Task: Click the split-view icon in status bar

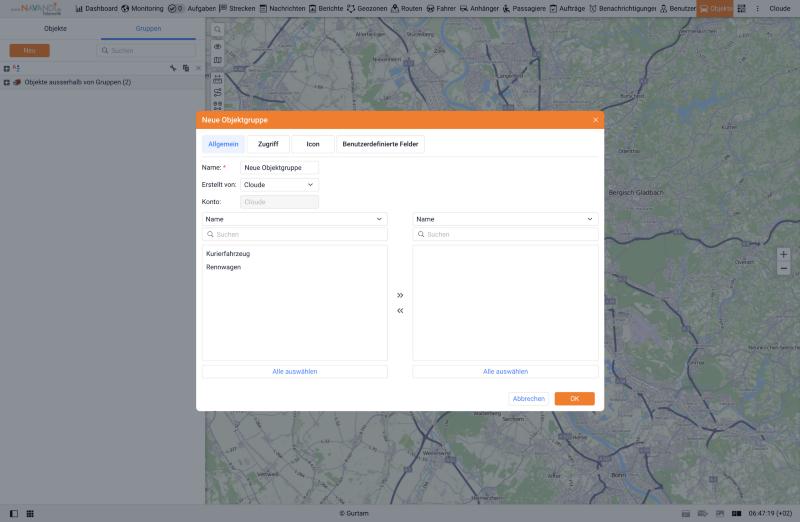Action: click(736, 513)
